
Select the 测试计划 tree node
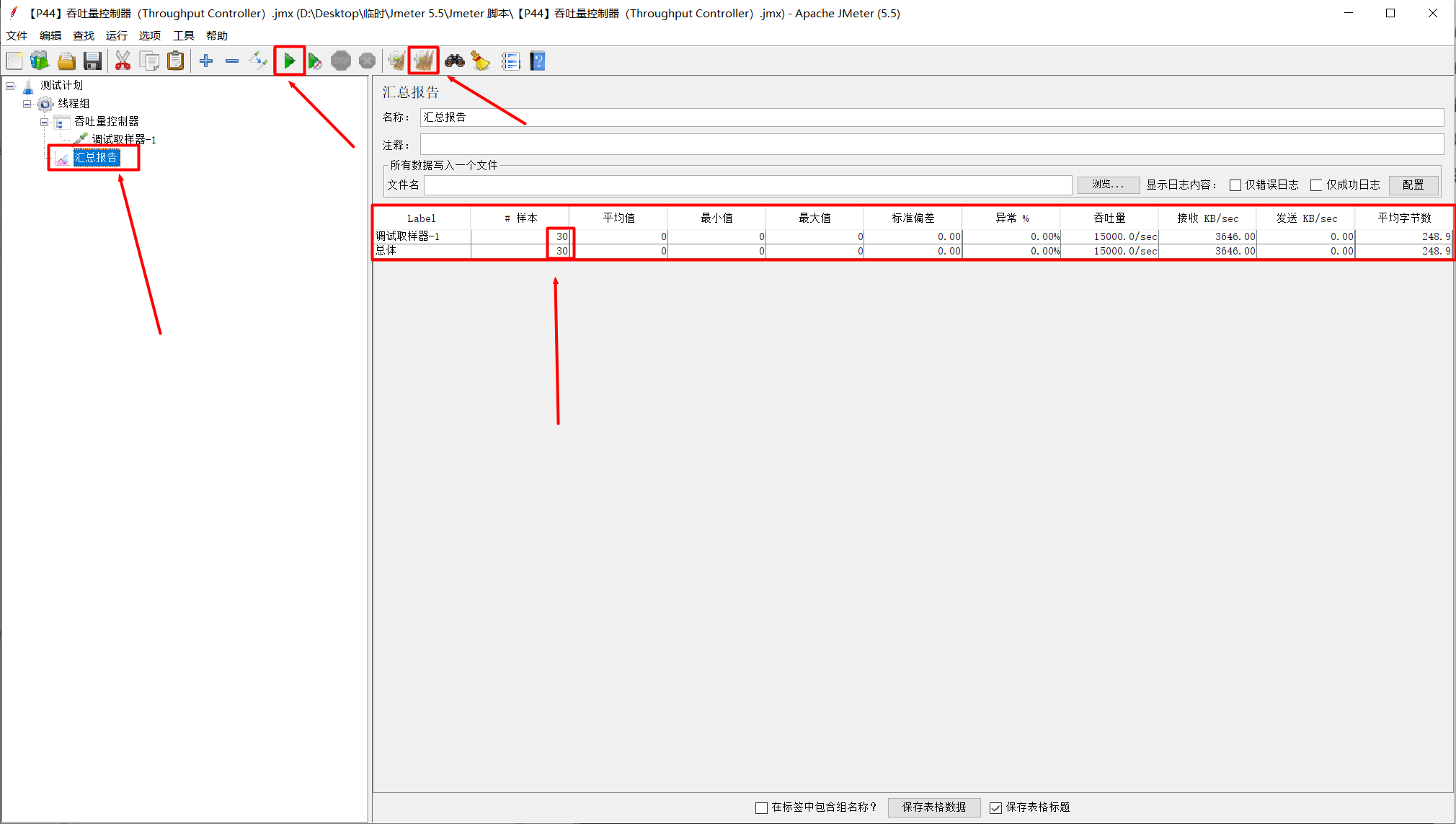[61, 86]
